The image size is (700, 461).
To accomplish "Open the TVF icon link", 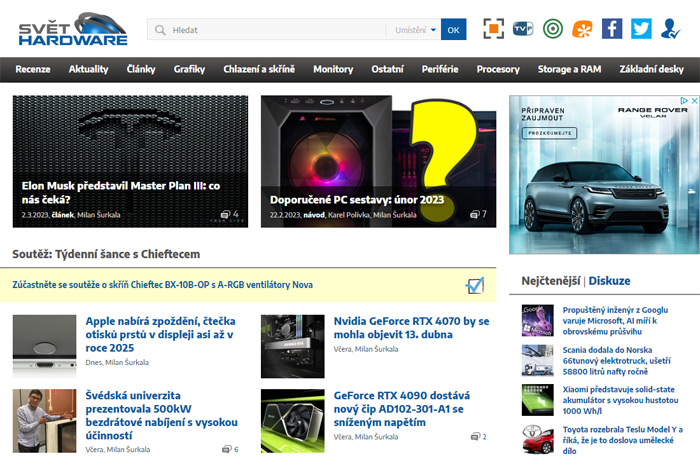I will (x=523, y=29).
